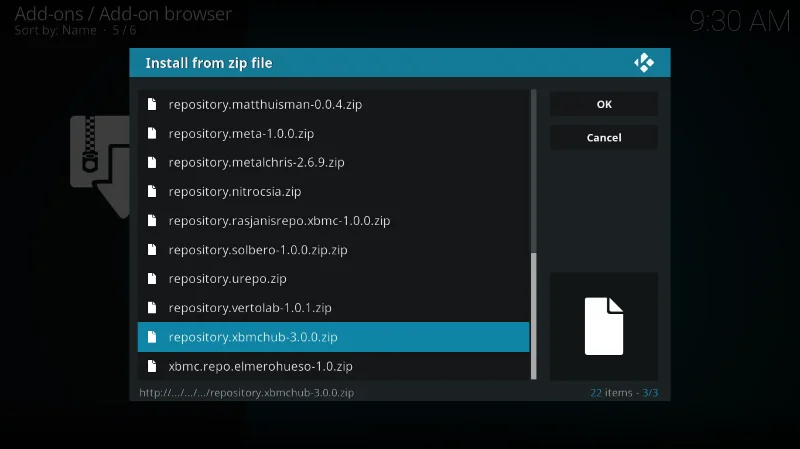
Task: Click the http path text in footer
Action: 246,392
